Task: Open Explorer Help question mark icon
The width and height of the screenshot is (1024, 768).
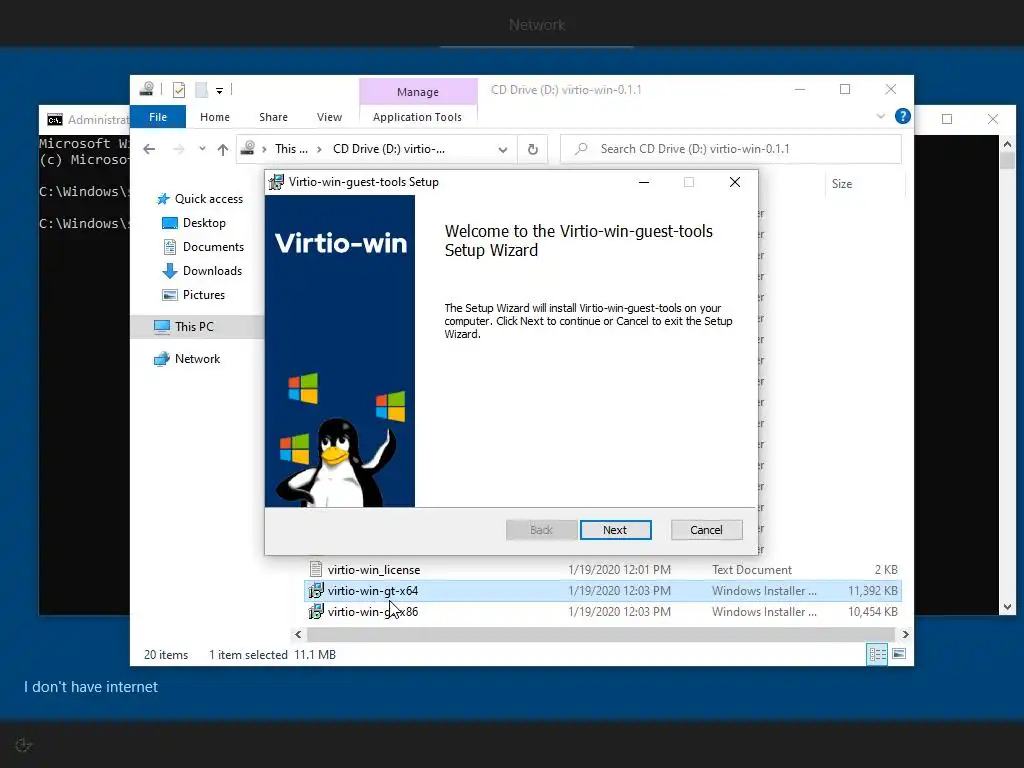Action: click(903, 116)
